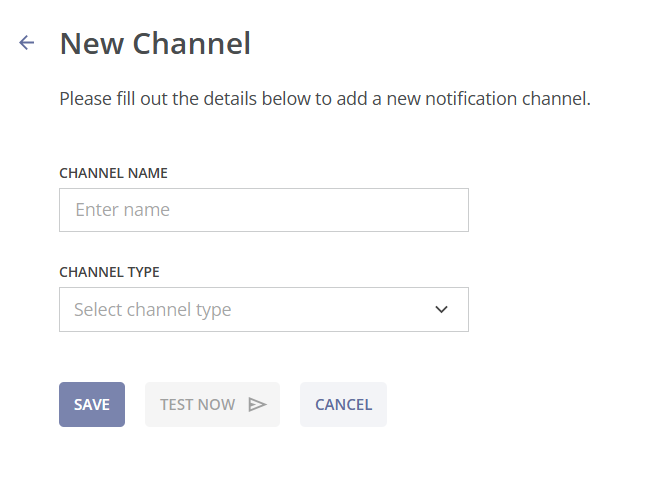Open the Select channel type dropdown
This screenshot has width=651, height=482.
coord(264,309)
